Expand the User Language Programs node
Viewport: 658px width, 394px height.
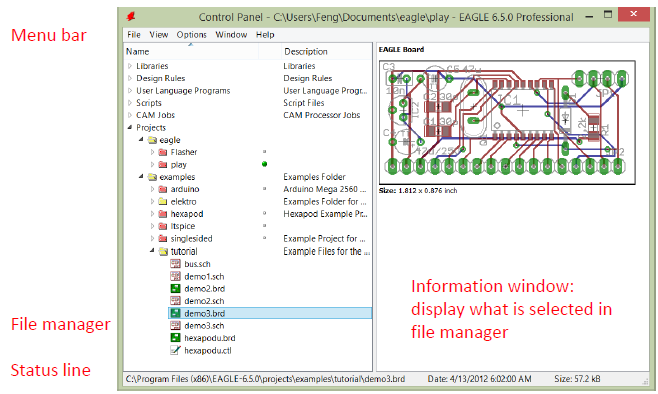pyautogui.click(x=130, y=91)
